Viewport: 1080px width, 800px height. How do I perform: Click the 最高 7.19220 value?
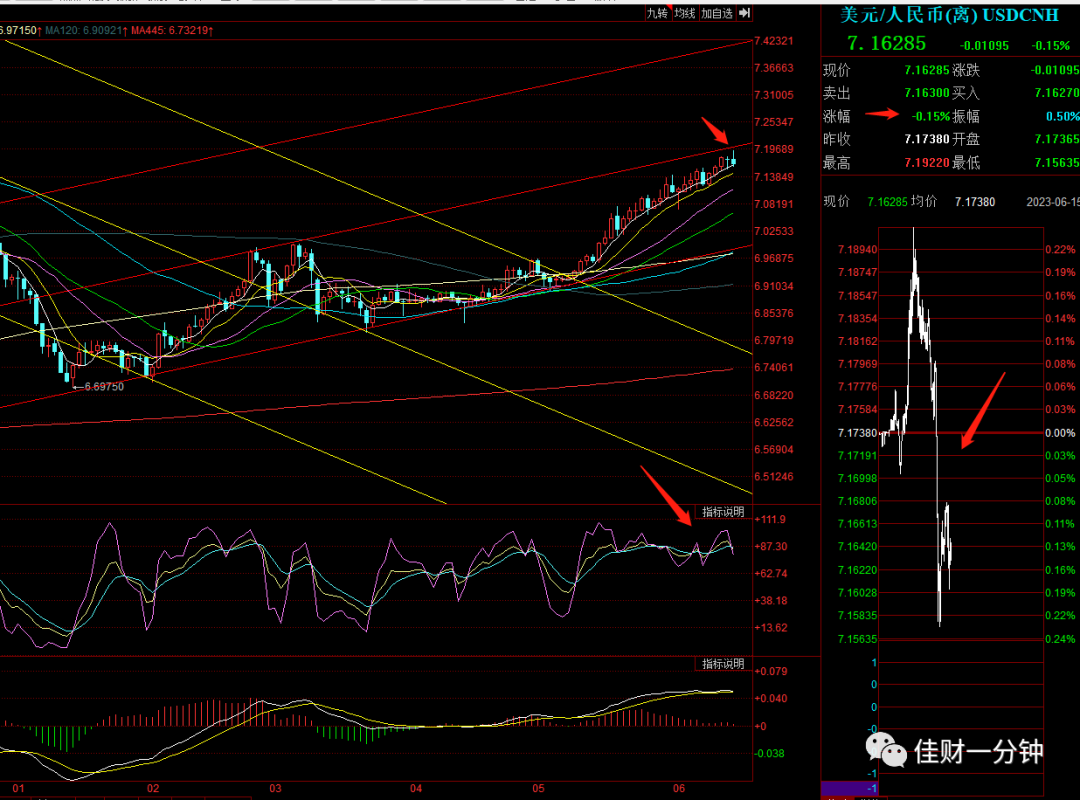(x=926, y=163)
